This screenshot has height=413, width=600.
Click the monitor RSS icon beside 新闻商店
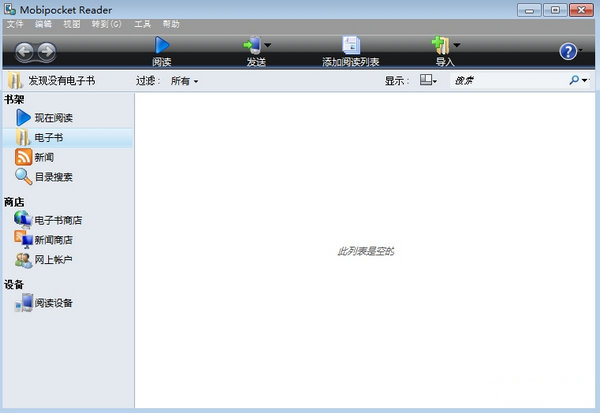click(x=24, y=239)
